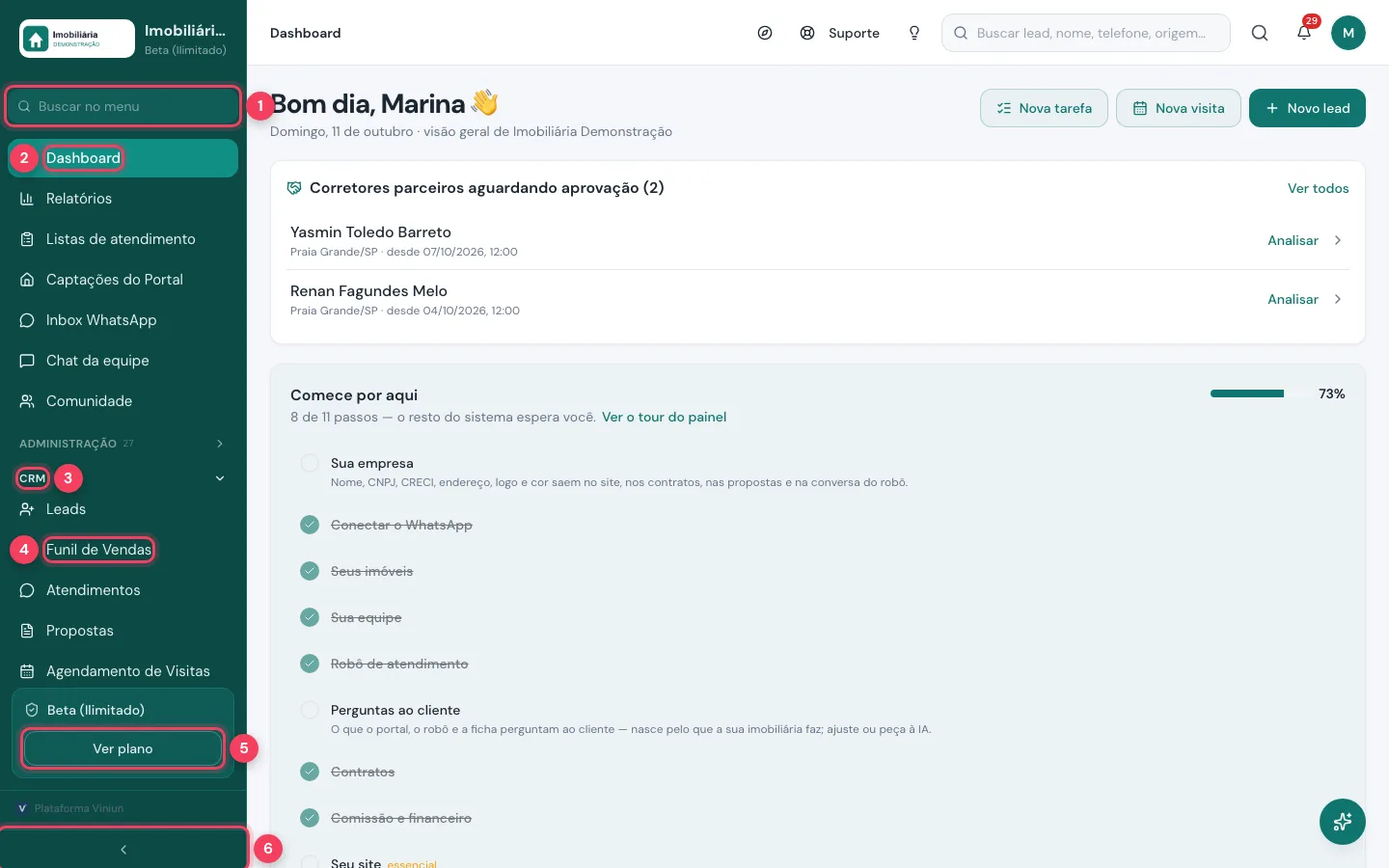1389x868 pixels.
Task: Open Captações do Portal
Action: click(x=123, y=280)
